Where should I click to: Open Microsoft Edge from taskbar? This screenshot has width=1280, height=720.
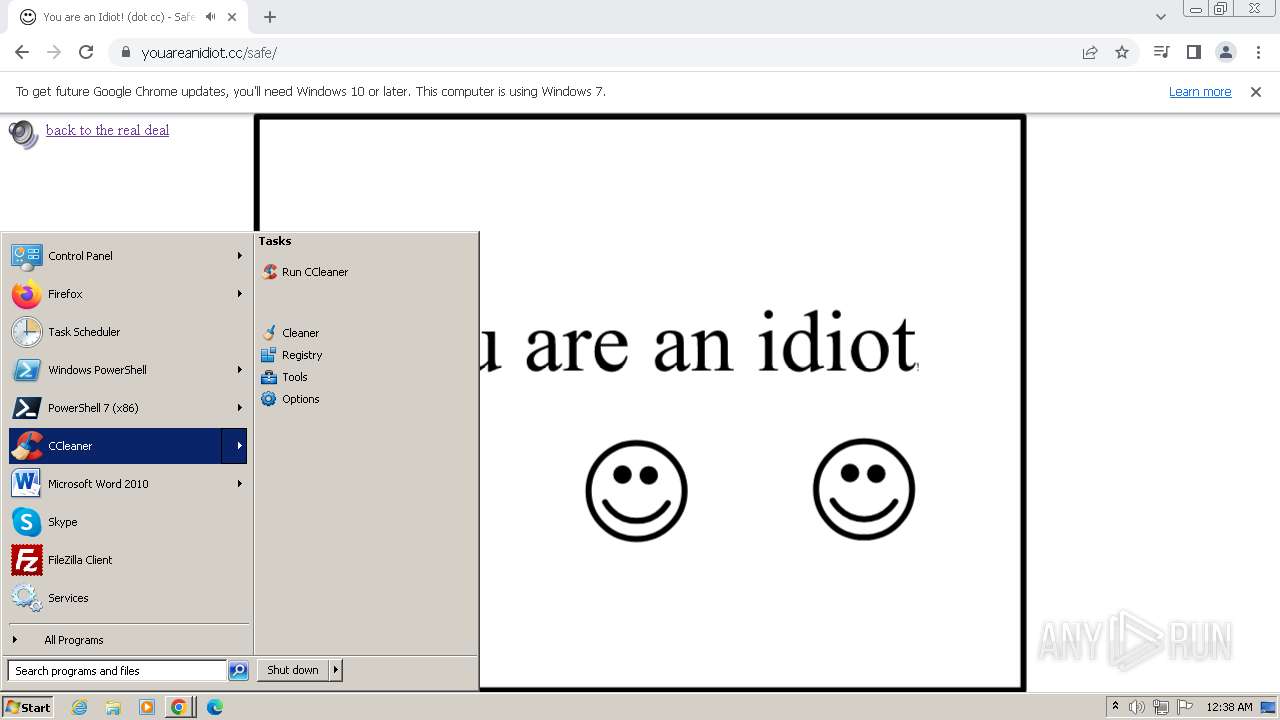pos(215,707)
